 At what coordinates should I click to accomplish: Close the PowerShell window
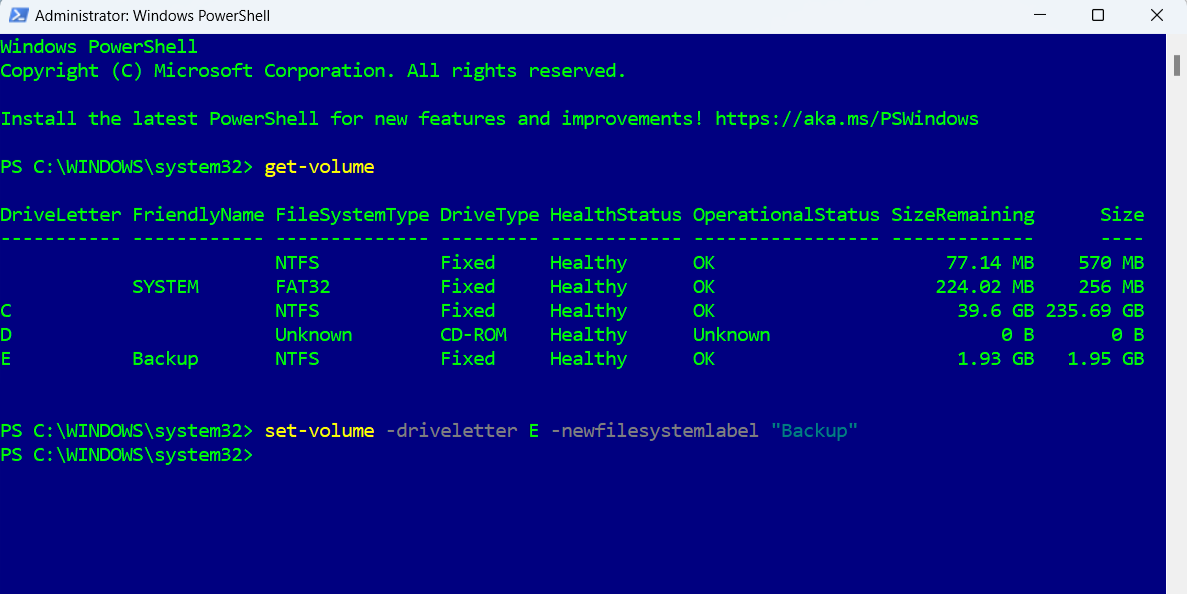pos(1156,16)
